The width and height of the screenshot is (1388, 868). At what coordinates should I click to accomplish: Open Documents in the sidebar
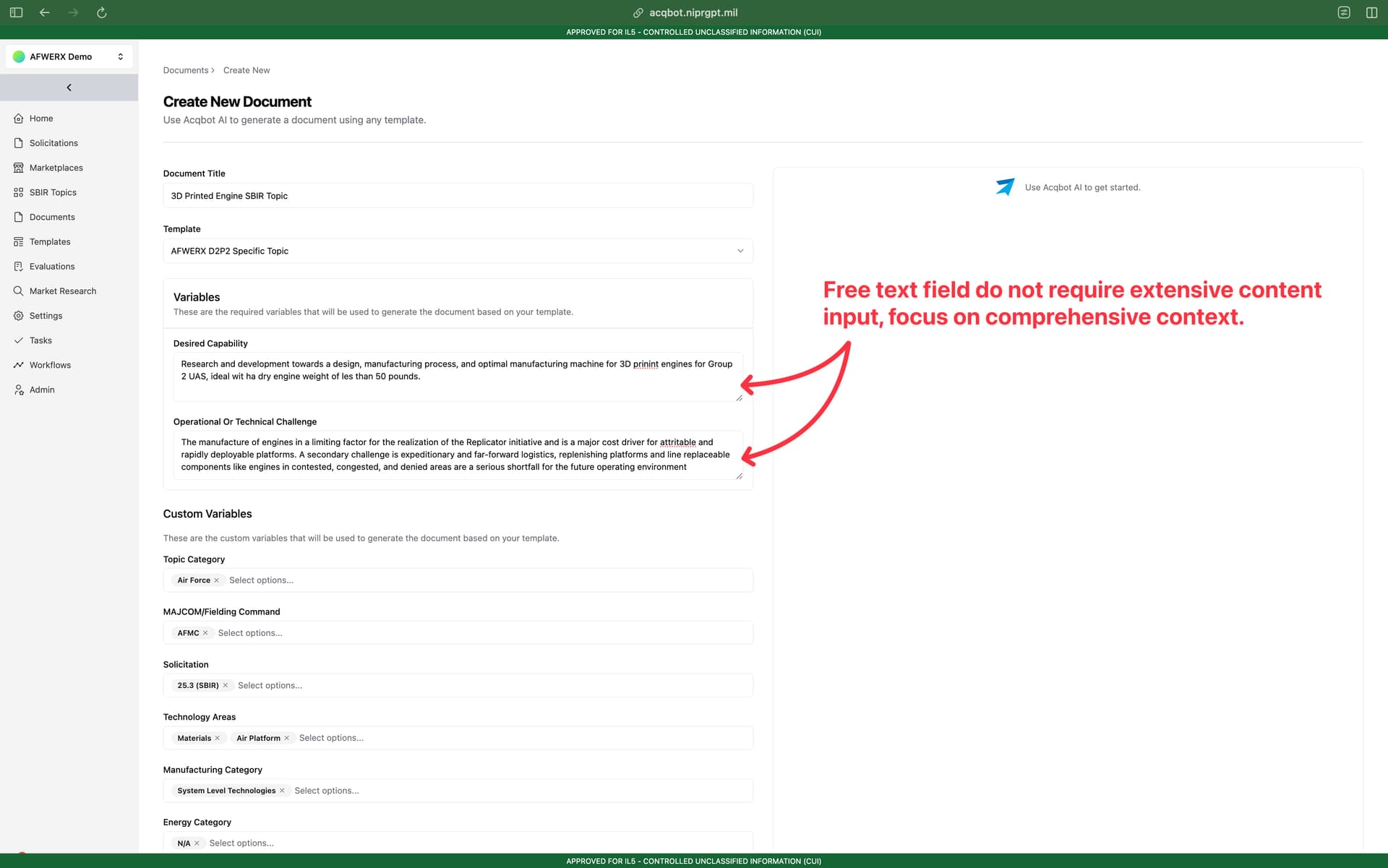coord(52,217)
